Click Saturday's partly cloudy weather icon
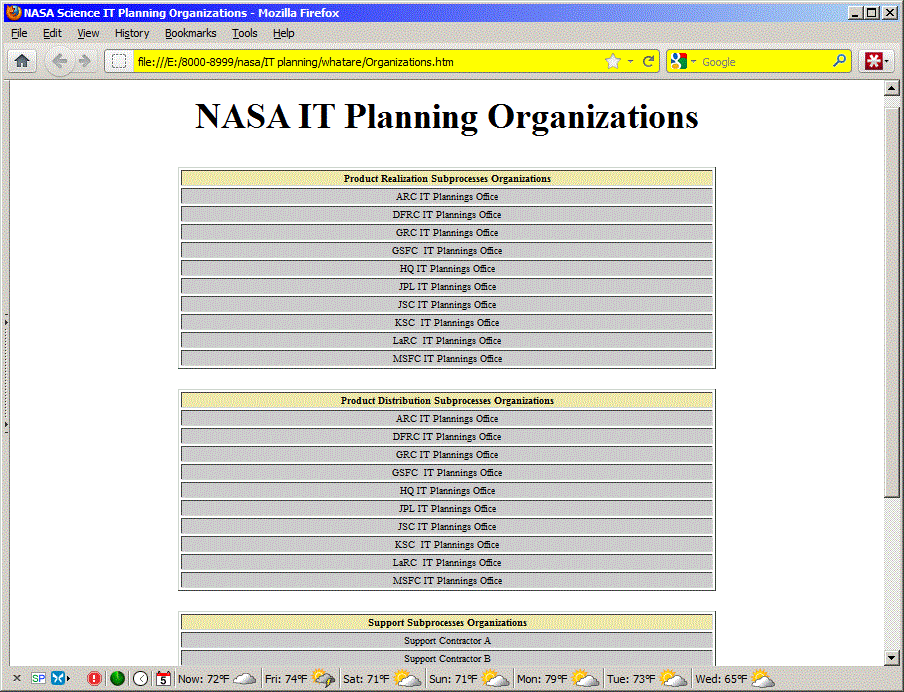 [408, 678]
